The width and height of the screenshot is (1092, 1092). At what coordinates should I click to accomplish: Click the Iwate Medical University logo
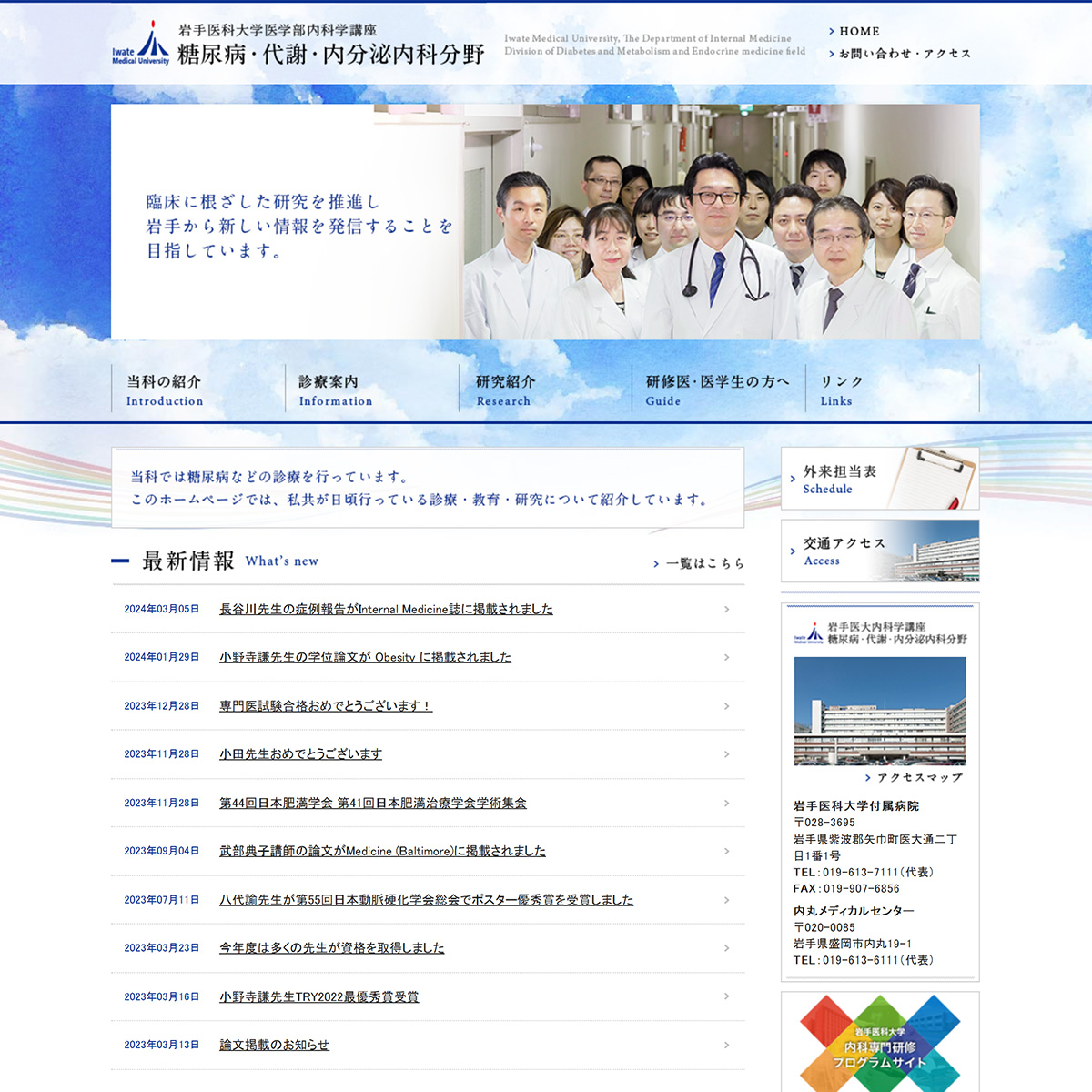(141, 44)
